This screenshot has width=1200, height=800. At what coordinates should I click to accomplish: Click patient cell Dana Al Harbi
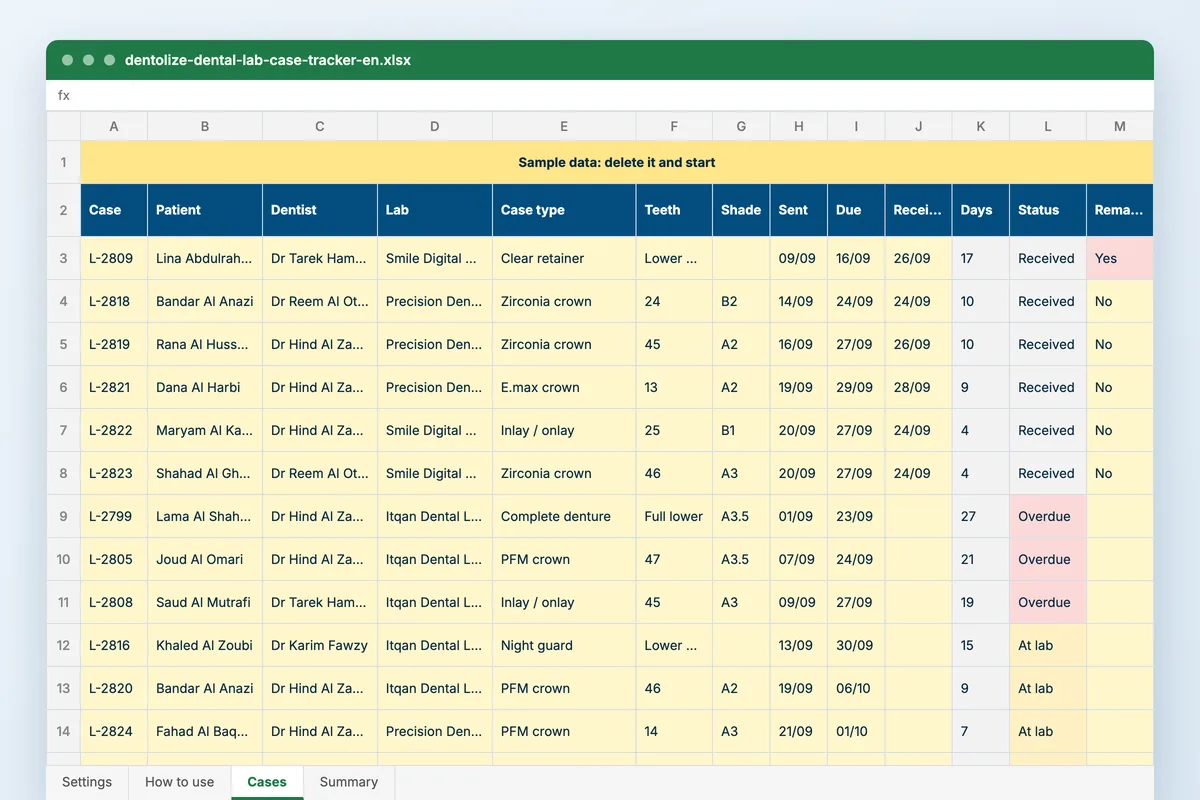coord(205,387)
